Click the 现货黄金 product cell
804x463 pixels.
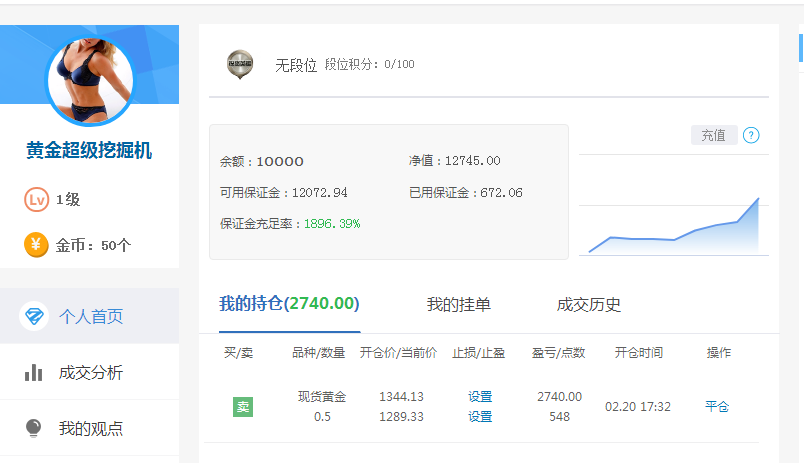point(322,396)
